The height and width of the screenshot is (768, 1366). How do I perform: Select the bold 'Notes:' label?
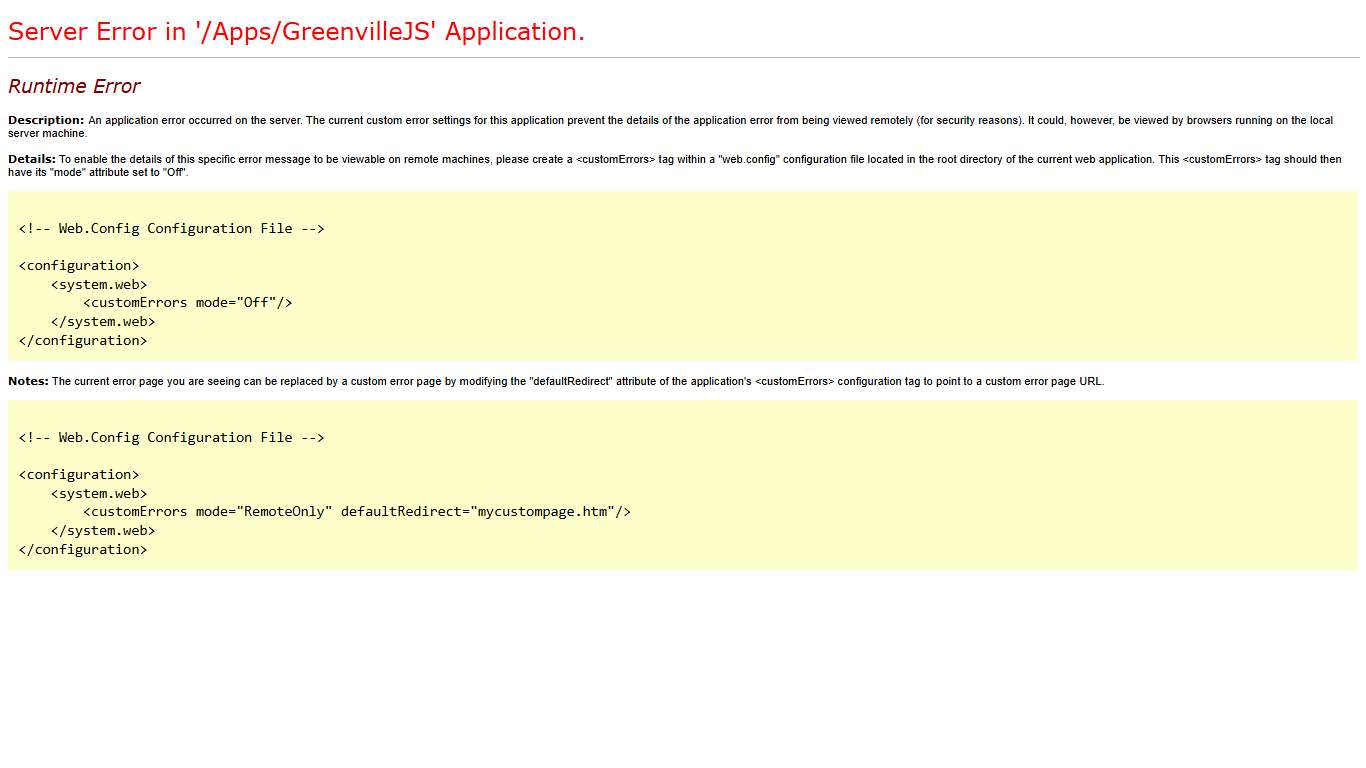(x=27, y=381)
